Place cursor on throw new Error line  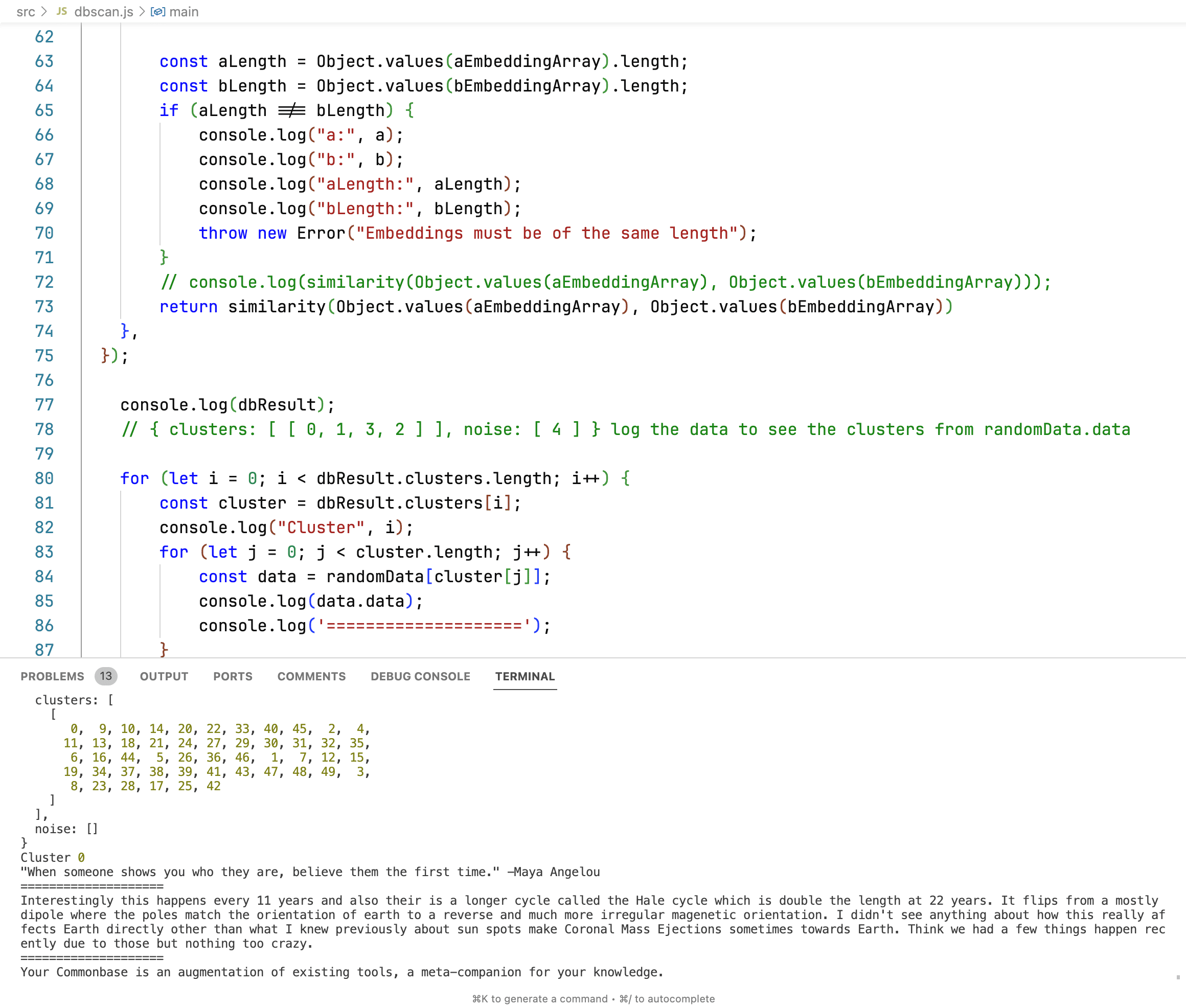[477, 233]
